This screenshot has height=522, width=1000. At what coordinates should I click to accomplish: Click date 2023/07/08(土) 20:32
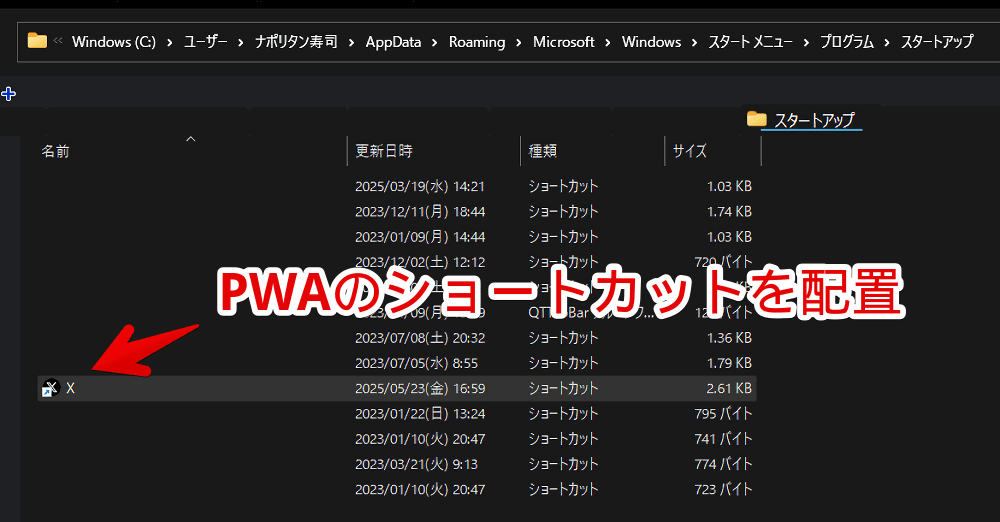click(x=420, y=338)
